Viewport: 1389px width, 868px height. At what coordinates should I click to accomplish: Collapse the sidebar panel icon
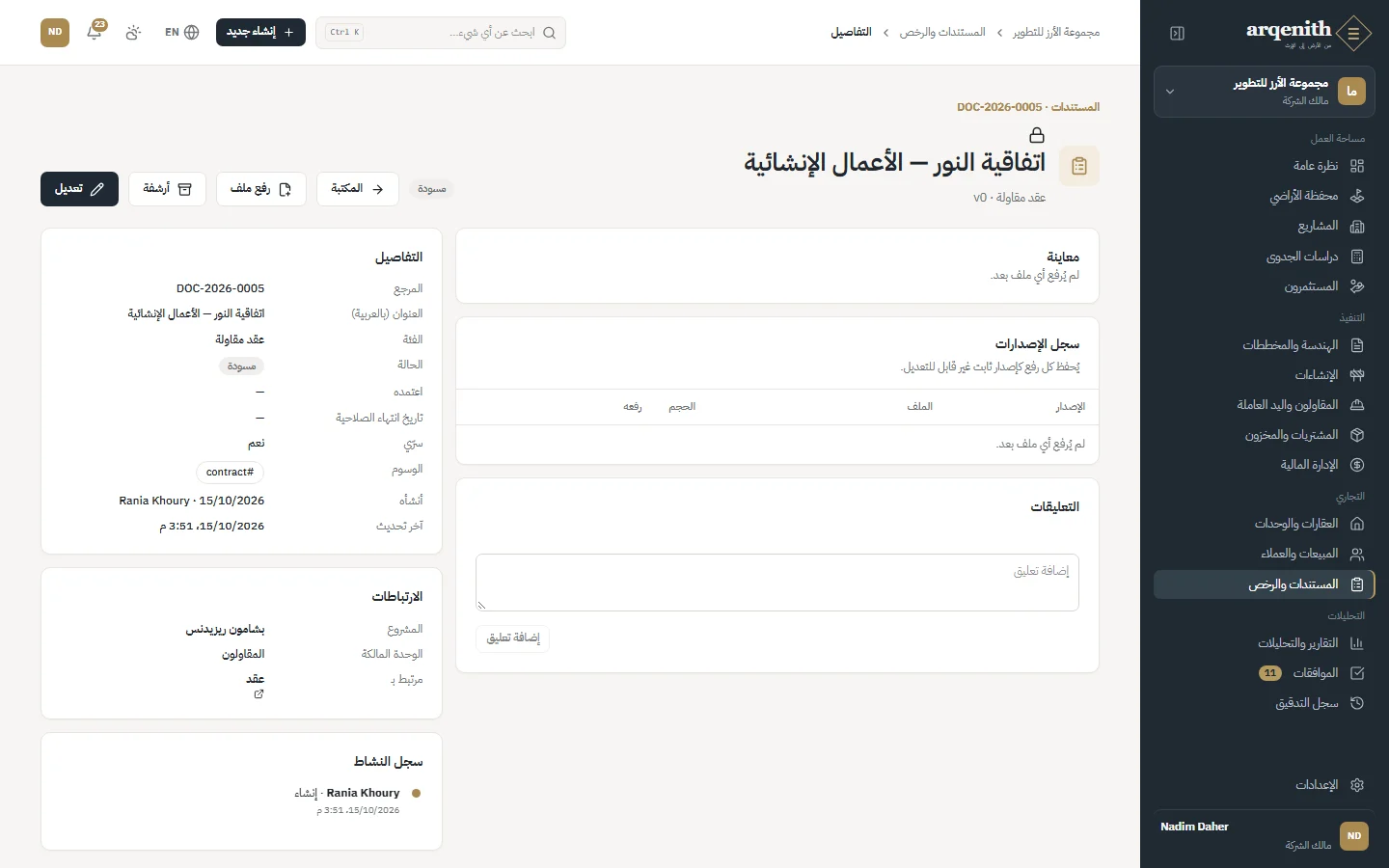1177,33
